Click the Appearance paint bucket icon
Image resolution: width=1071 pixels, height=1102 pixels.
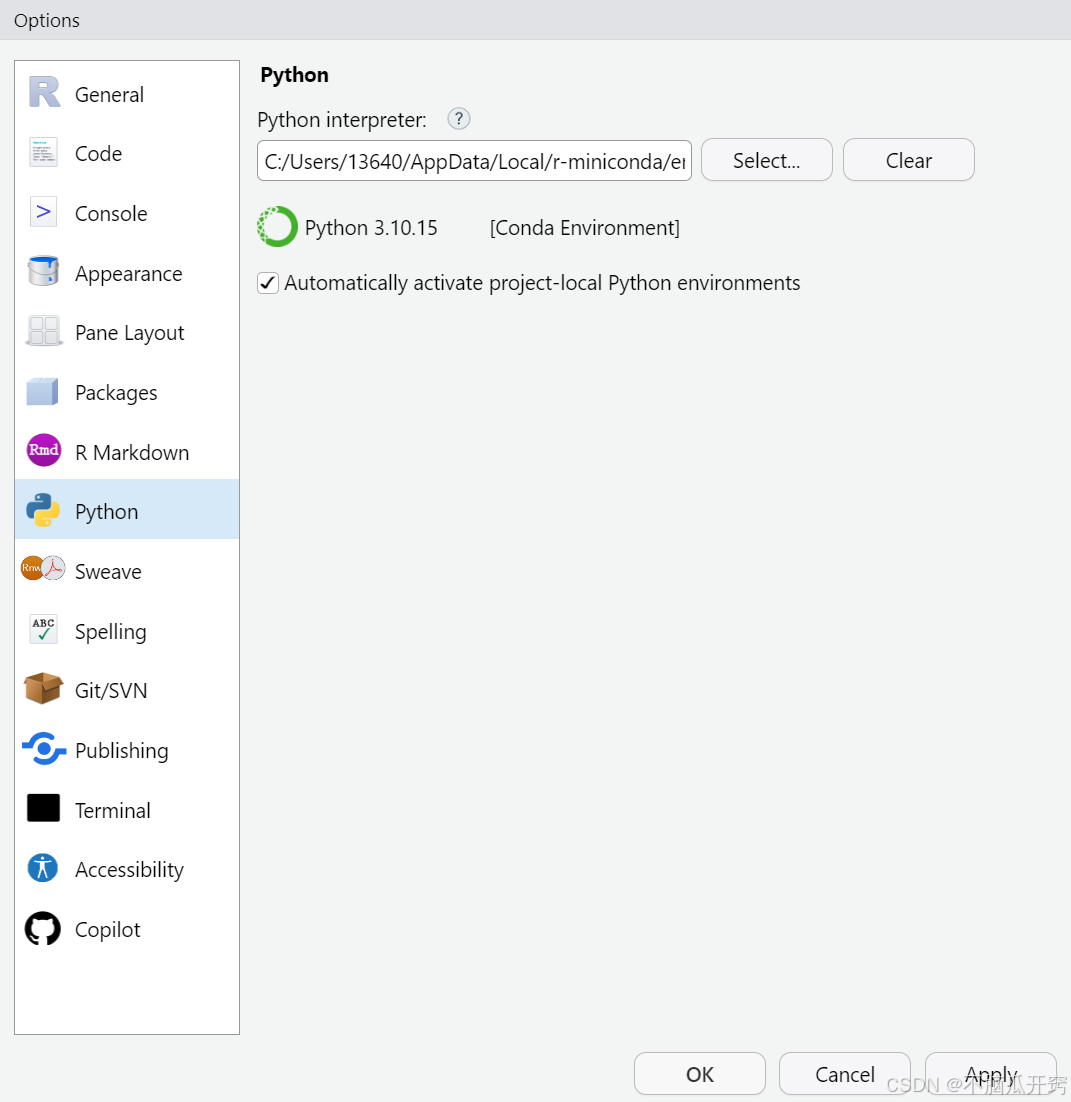click(44, 271)
